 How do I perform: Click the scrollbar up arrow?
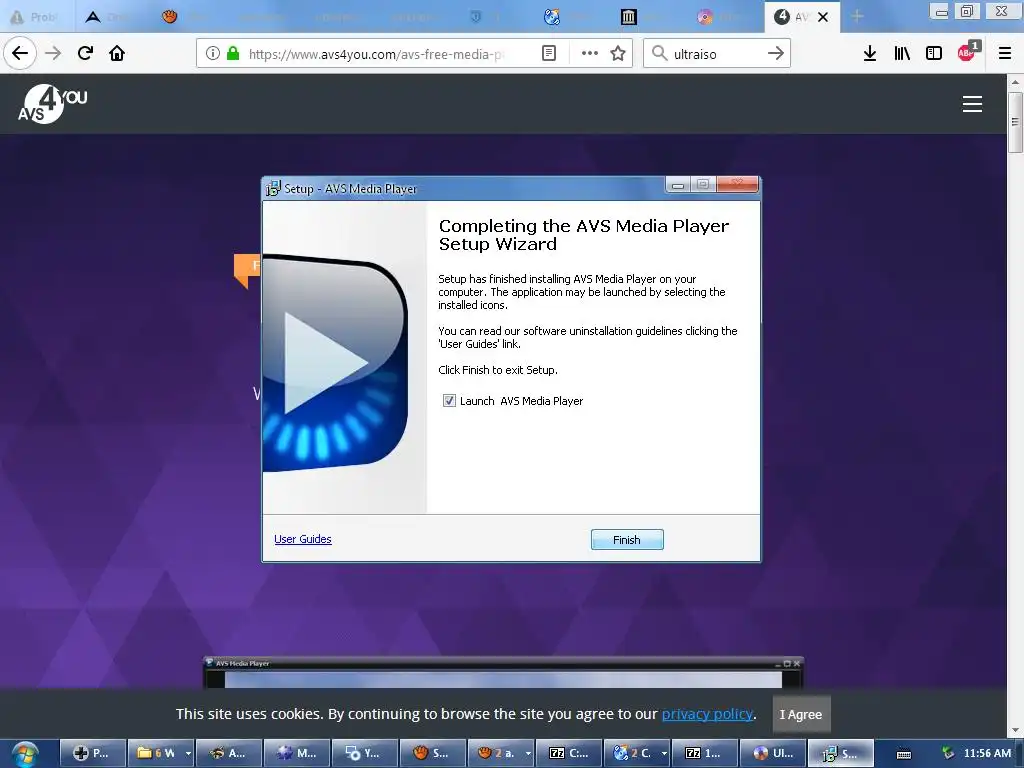click(1015, 82)
